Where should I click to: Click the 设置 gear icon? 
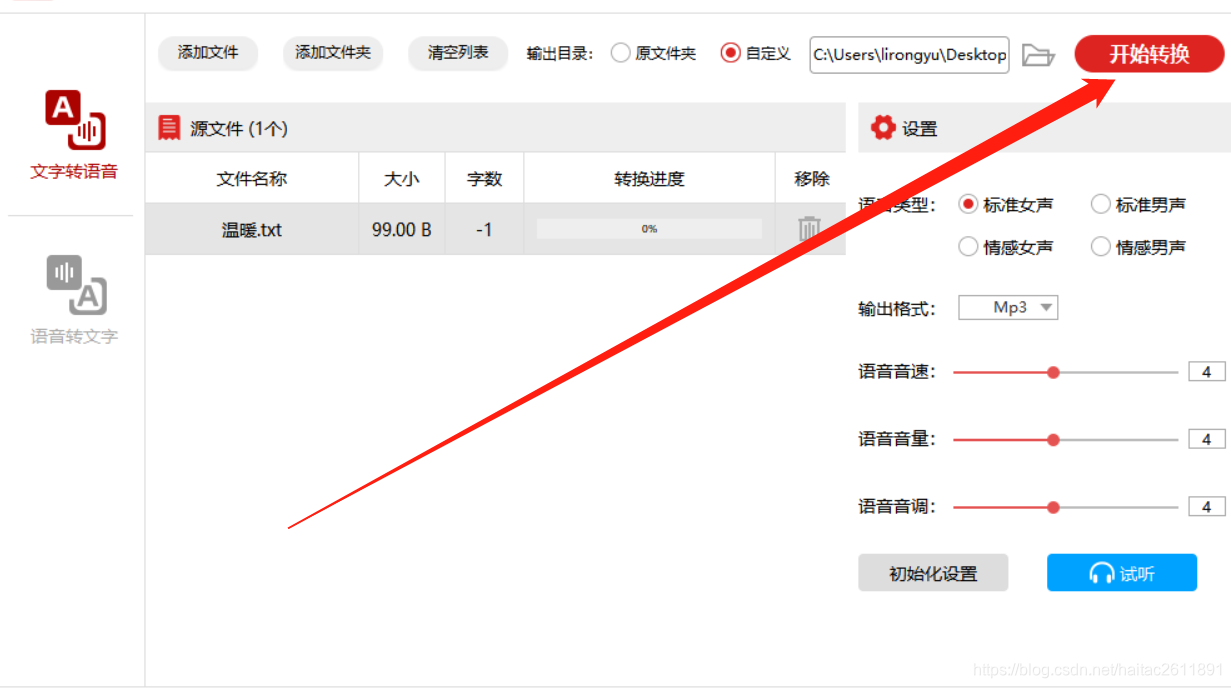[x=883, y=128]
